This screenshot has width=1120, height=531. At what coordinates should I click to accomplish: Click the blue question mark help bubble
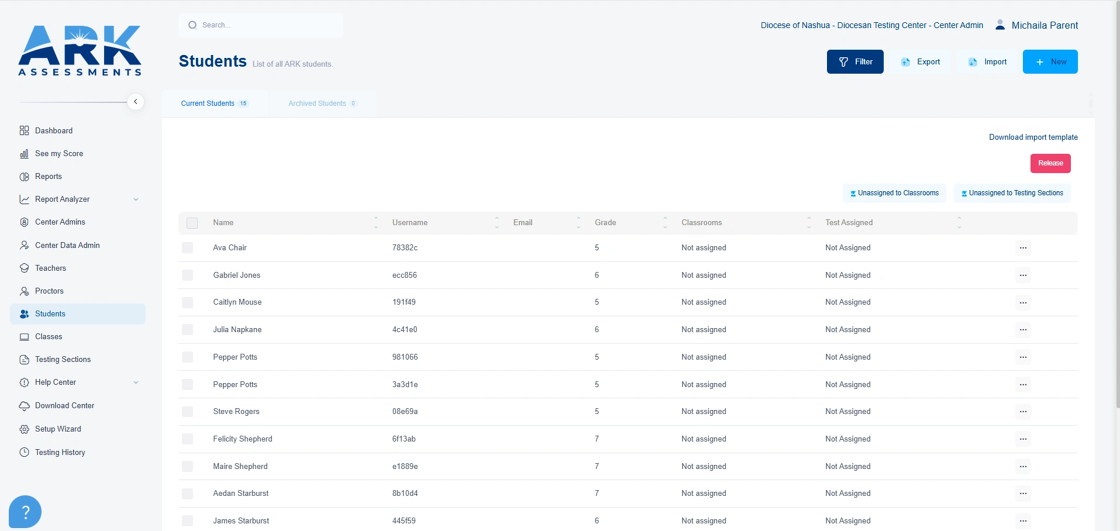(x=25, y=512)
